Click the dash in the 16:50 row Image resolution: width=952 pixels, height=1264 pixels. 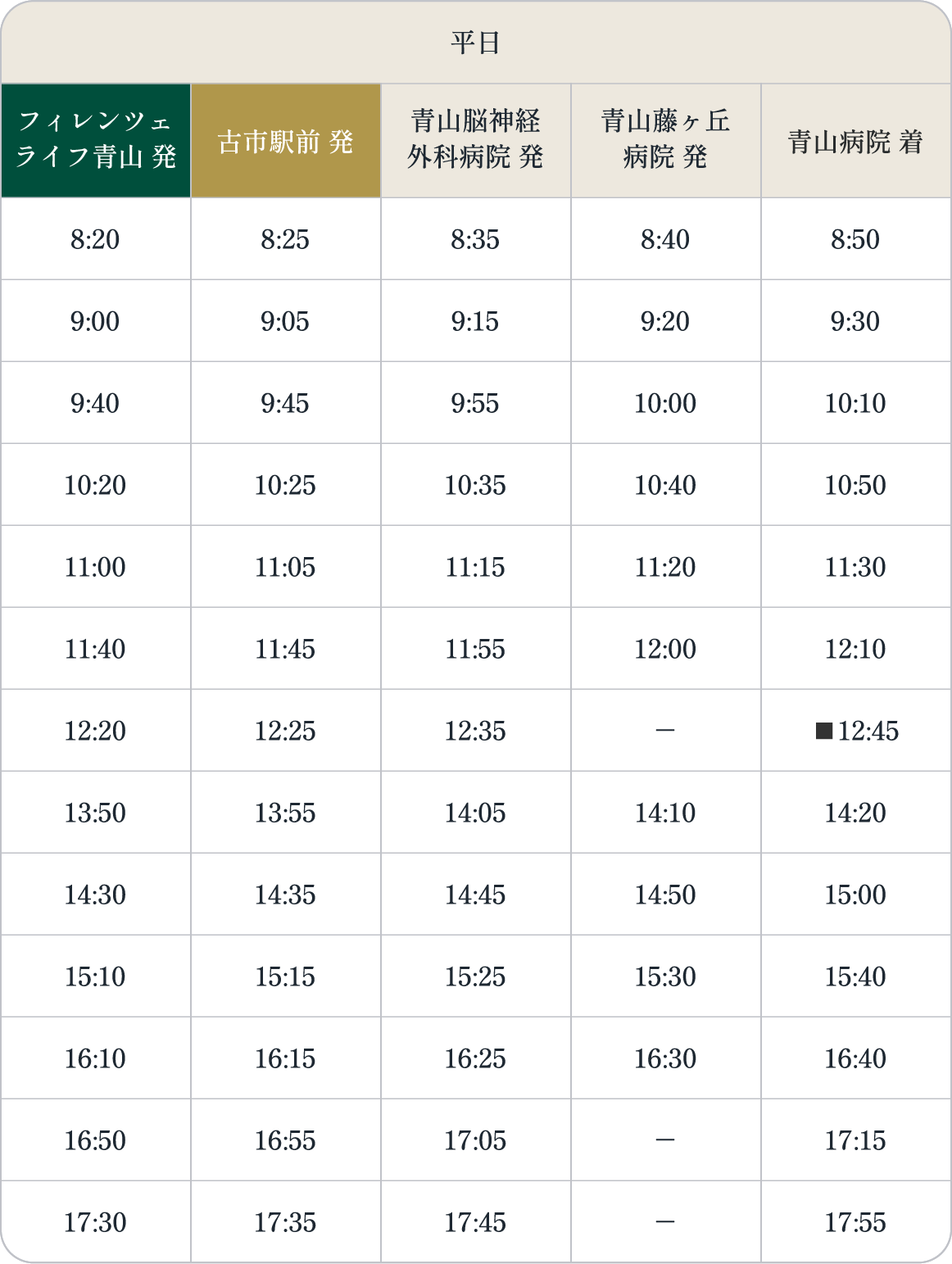coord(666,1140)
